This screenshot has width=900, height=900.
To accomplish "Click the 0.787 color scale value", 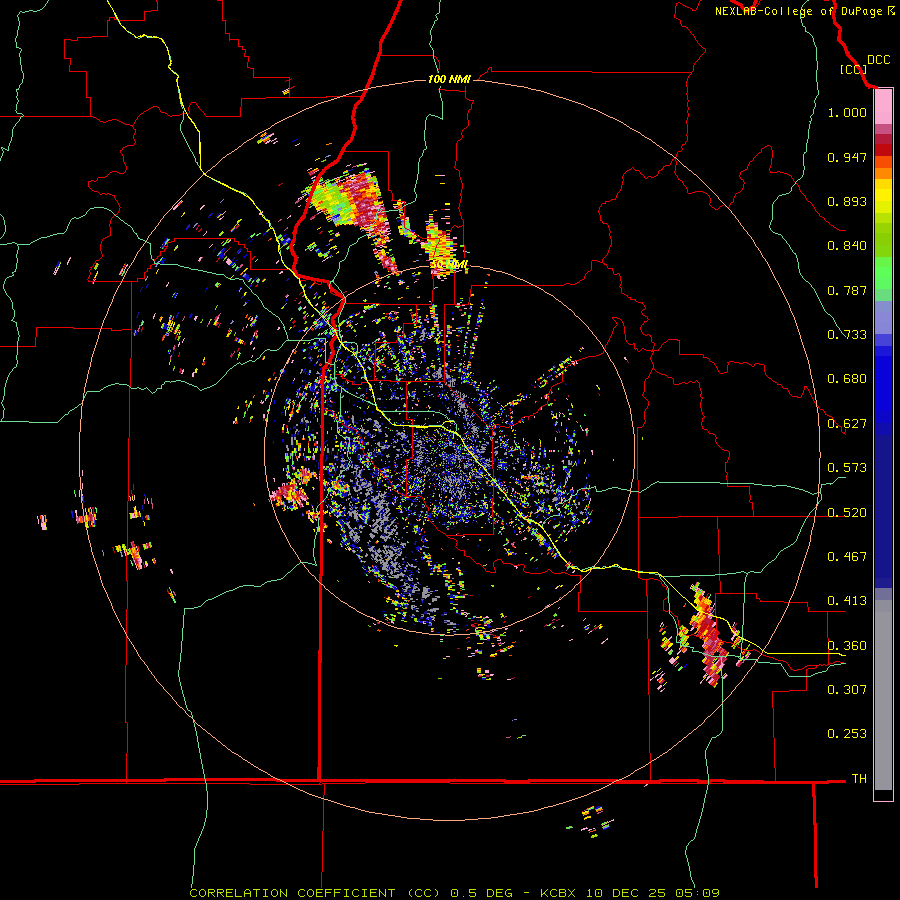I will click(x=847, y=290).
